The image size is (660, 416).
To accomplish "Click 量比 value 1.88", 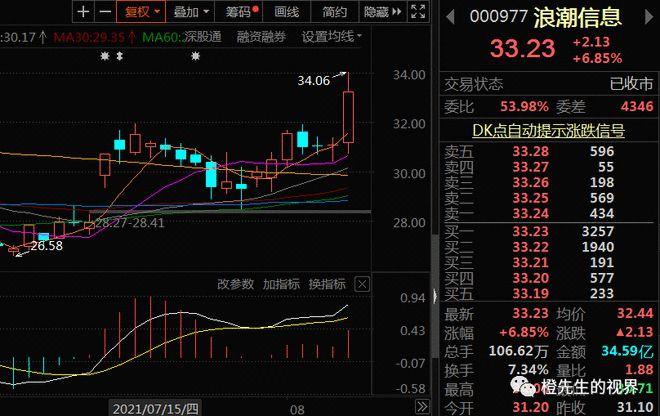I will (639, 370).
